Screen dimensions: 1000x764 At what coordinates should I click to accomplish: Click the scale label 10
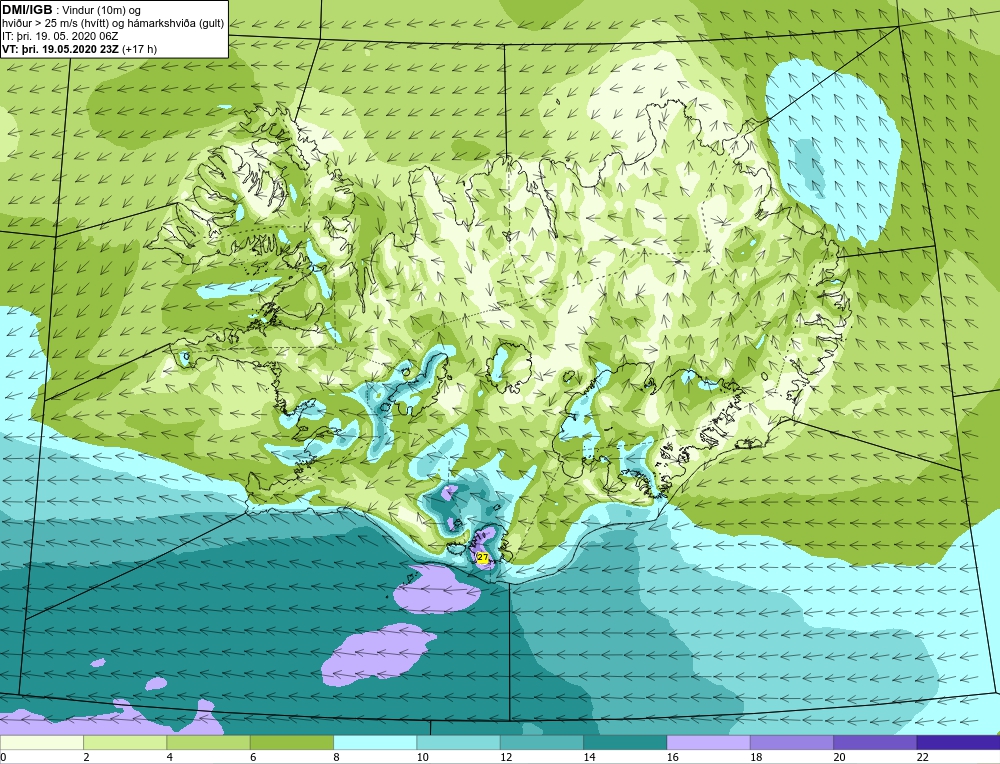[423, 757]
